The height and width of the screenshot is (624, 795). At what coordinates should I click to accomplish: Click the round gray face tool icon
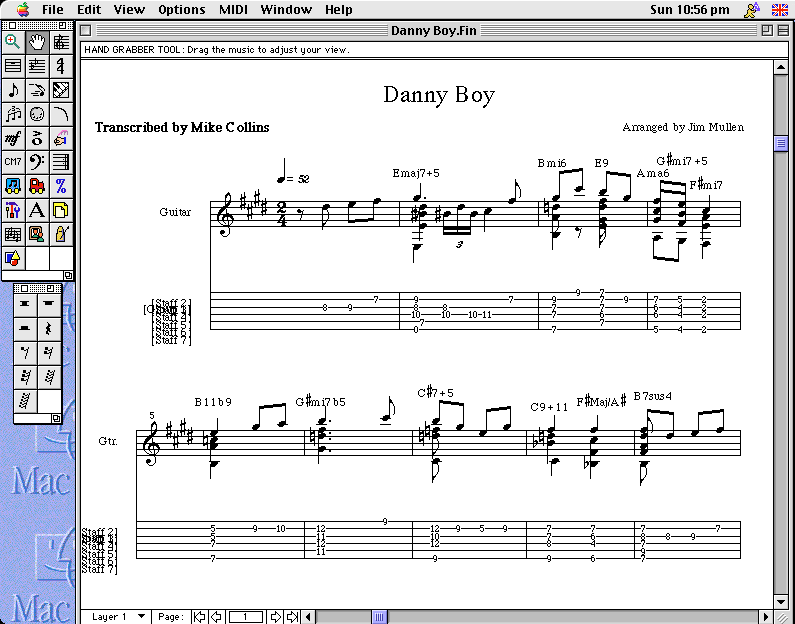pyautogui.click(x=37, y=115)
